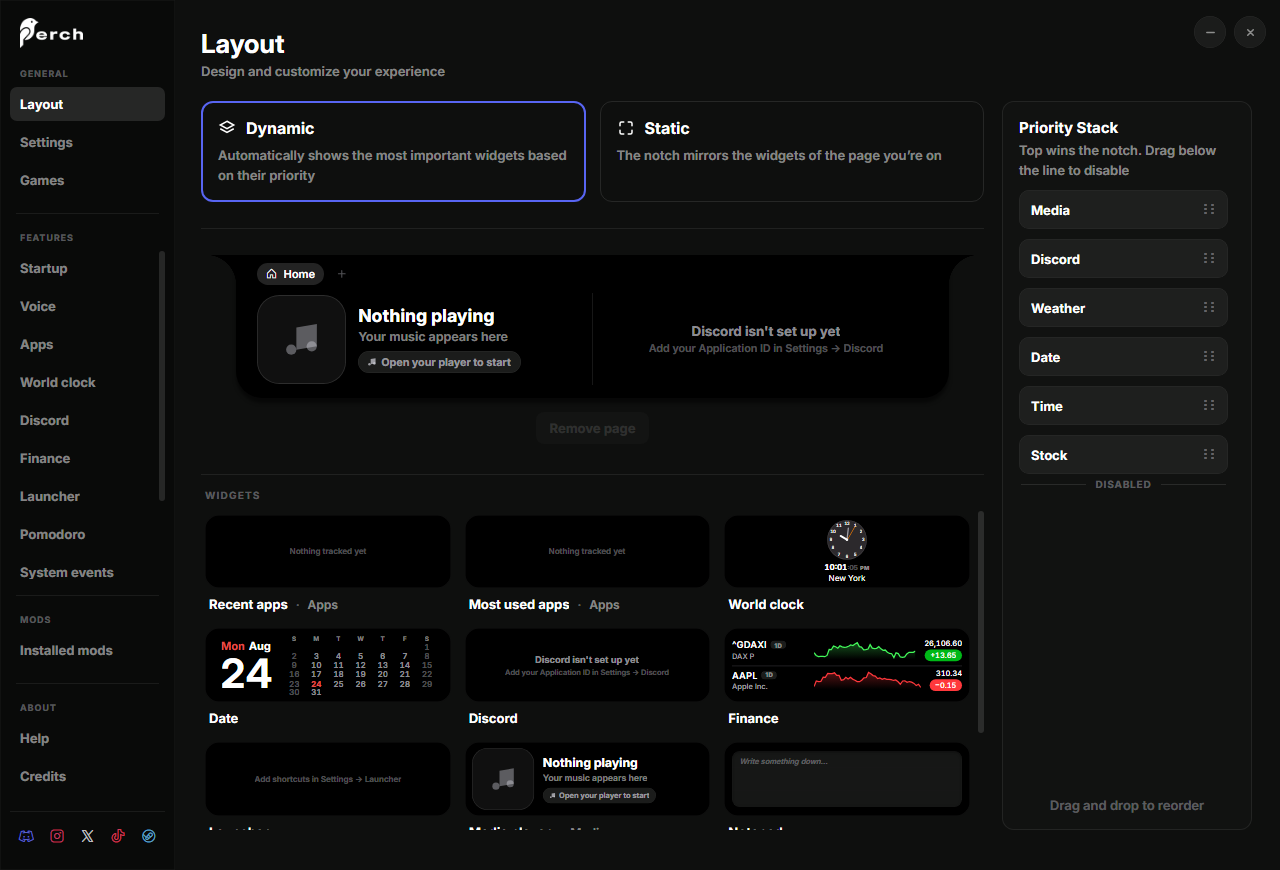Select the Most used apps widget thumbnail
The width and height of the screenshot is (1280, 870).
[587, 551]
